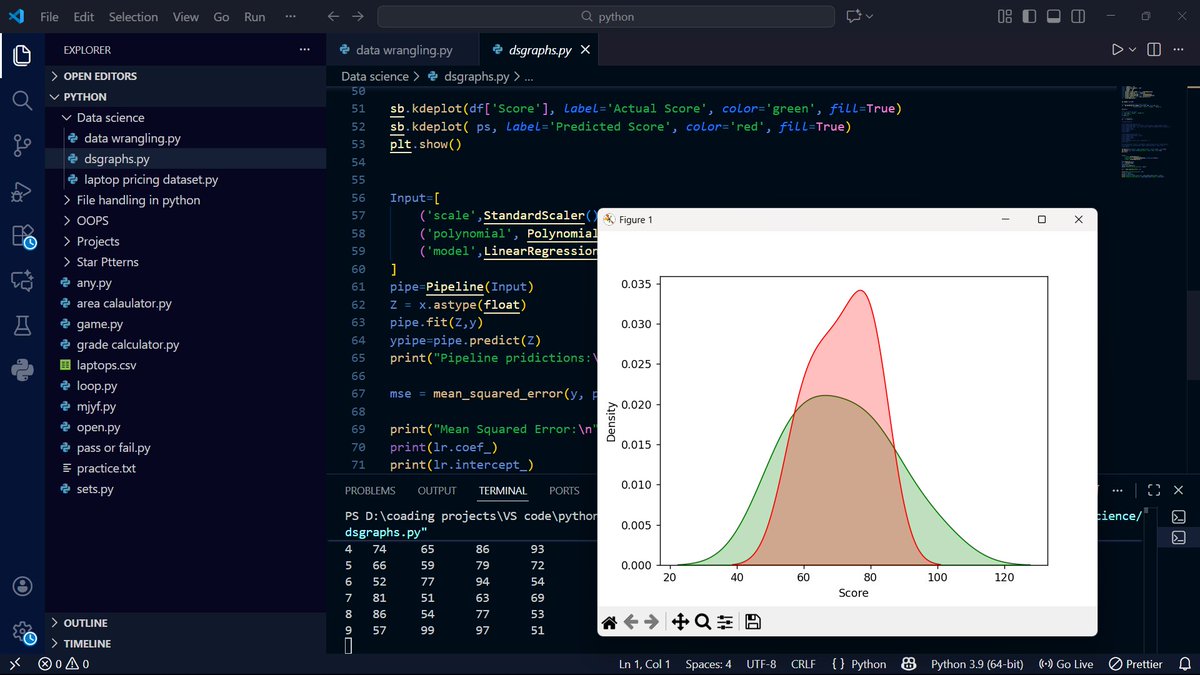Click Prettier in status bar
Screen dimensions: 1200x675
pyautogui.click(x=1135, y=664)
